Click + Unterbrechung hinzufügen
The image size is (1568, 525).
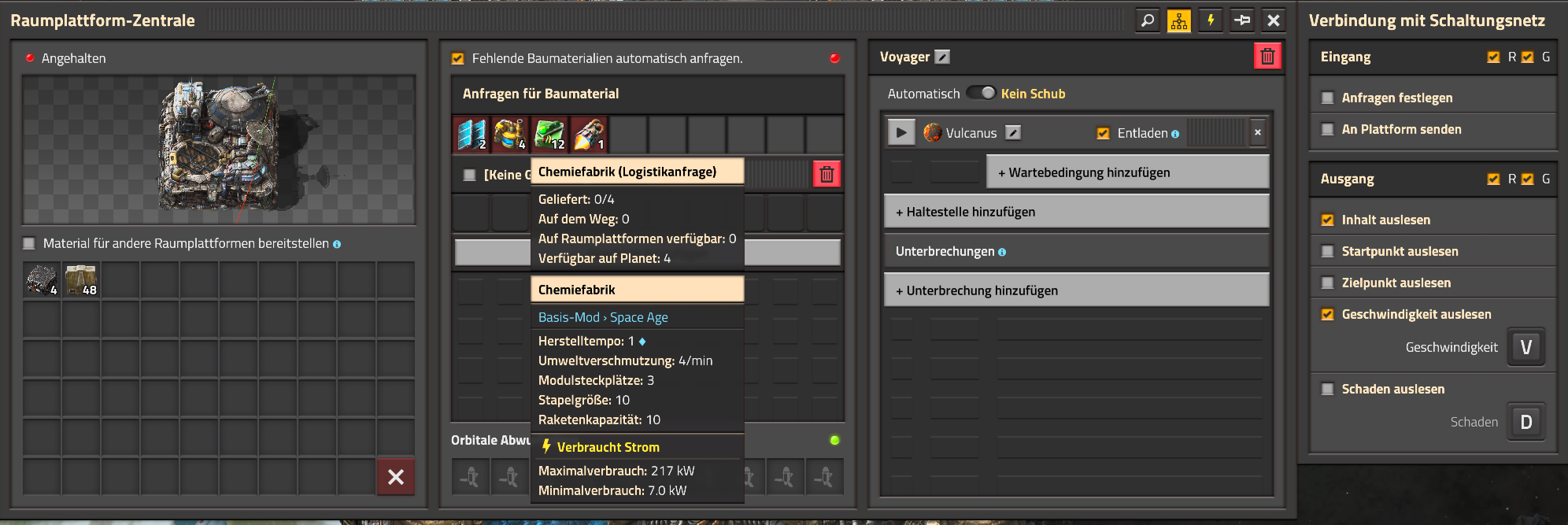tap(1076, 290)
